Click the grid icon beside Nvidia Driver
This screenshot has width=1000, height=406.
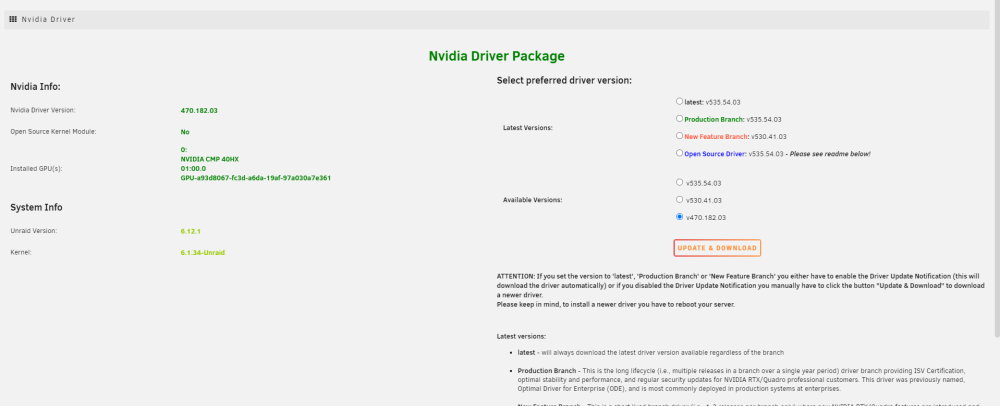[13, 20]
